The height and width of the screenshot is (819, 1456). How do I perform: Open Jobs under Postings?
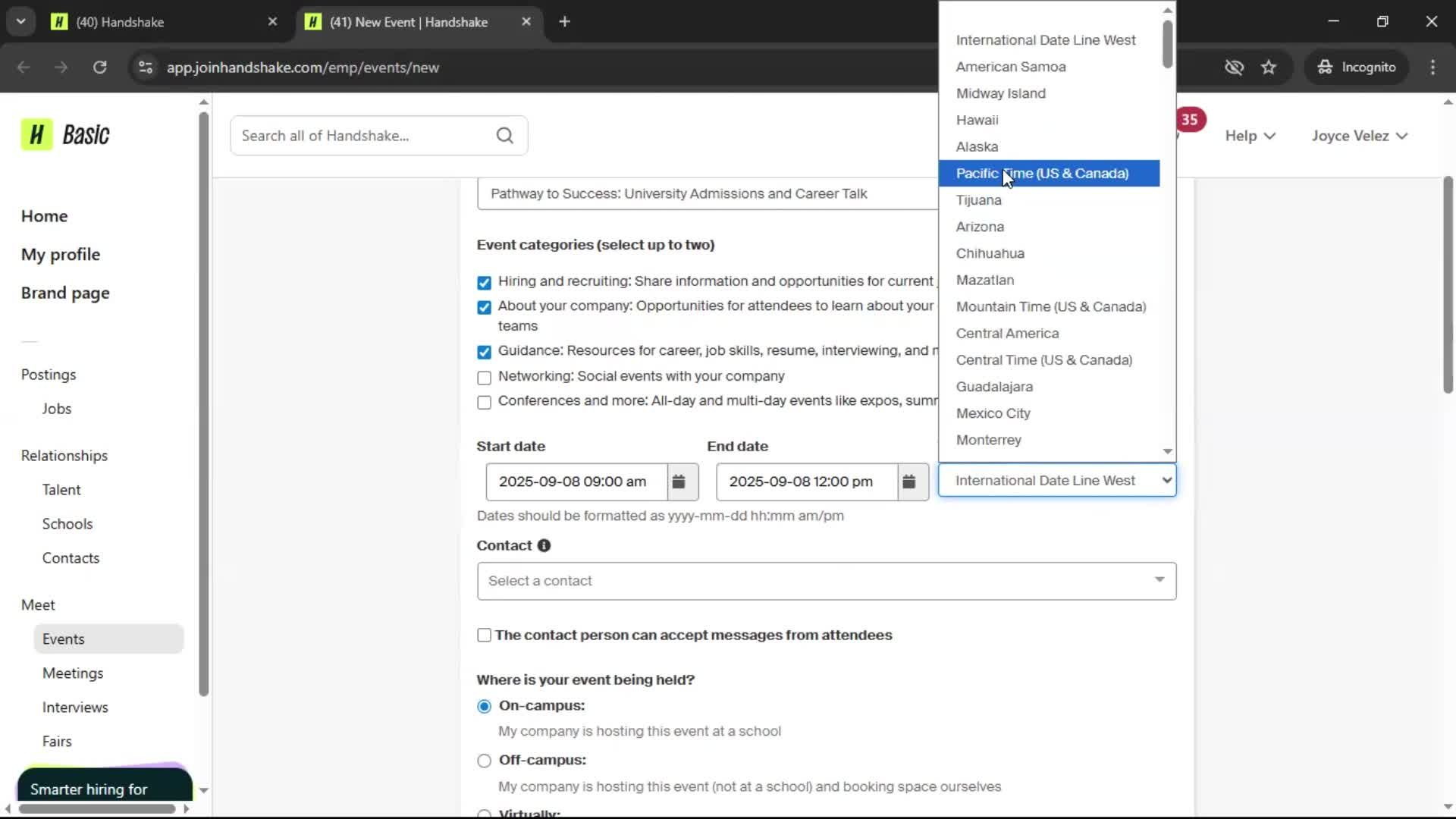(57, 409)
